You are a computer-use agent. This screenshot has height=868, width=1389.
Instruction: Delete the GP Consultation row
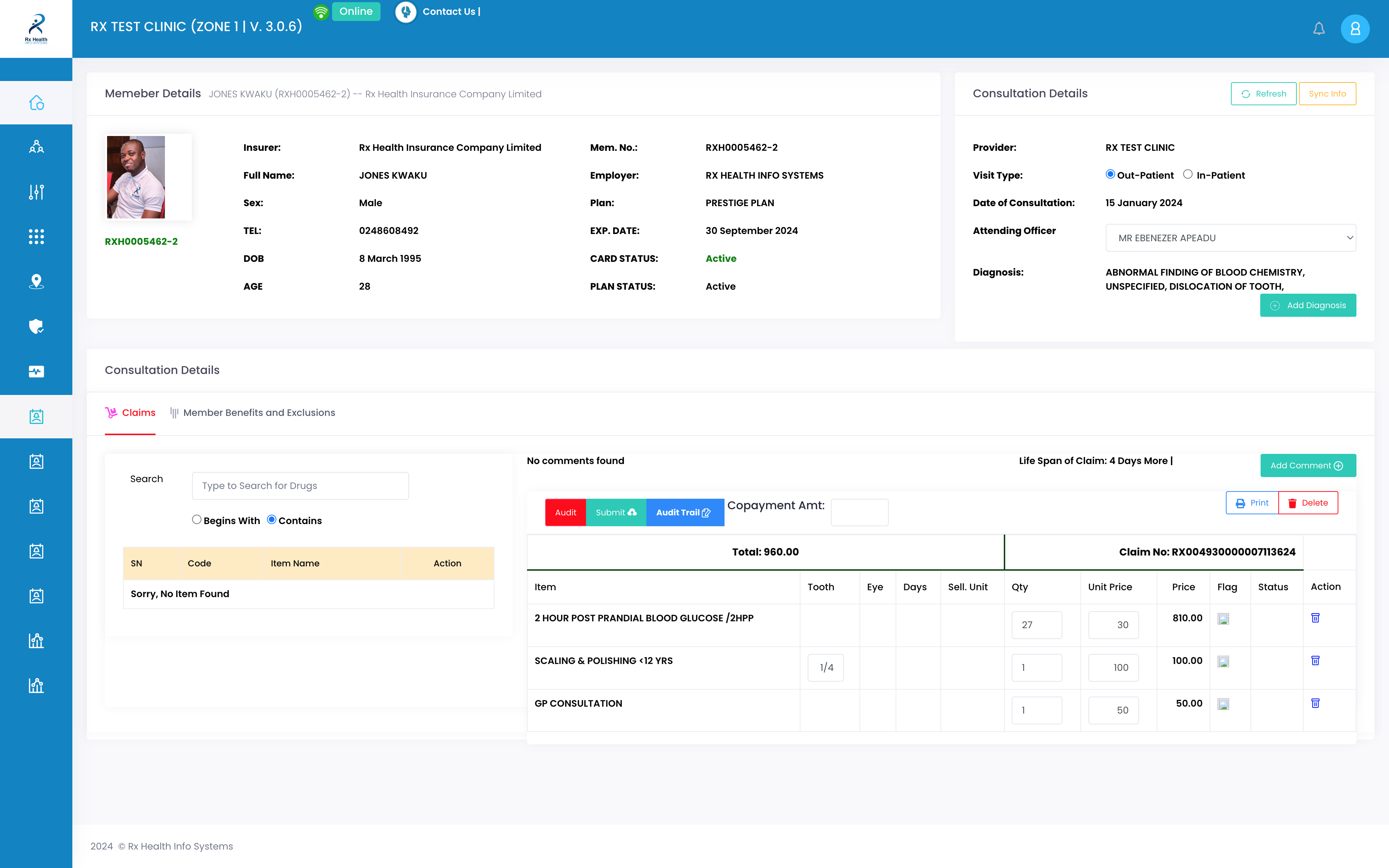(1316, 703)
